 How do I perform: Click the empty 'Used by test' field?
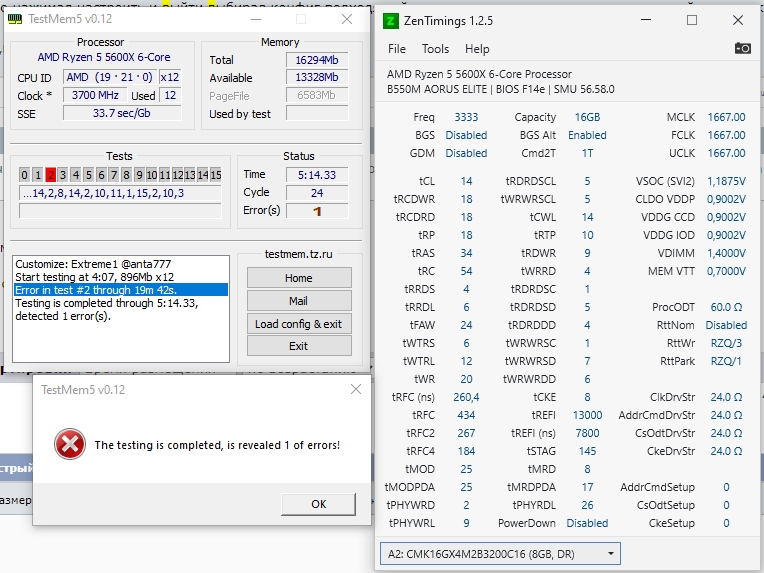pyautogui.click(x=317, y=114)
